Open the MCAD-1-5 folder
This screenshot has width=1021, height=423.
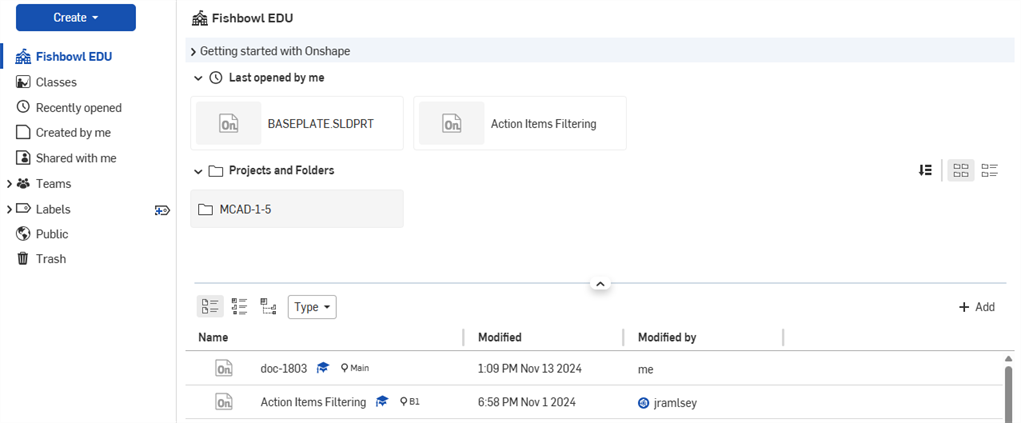296,209
